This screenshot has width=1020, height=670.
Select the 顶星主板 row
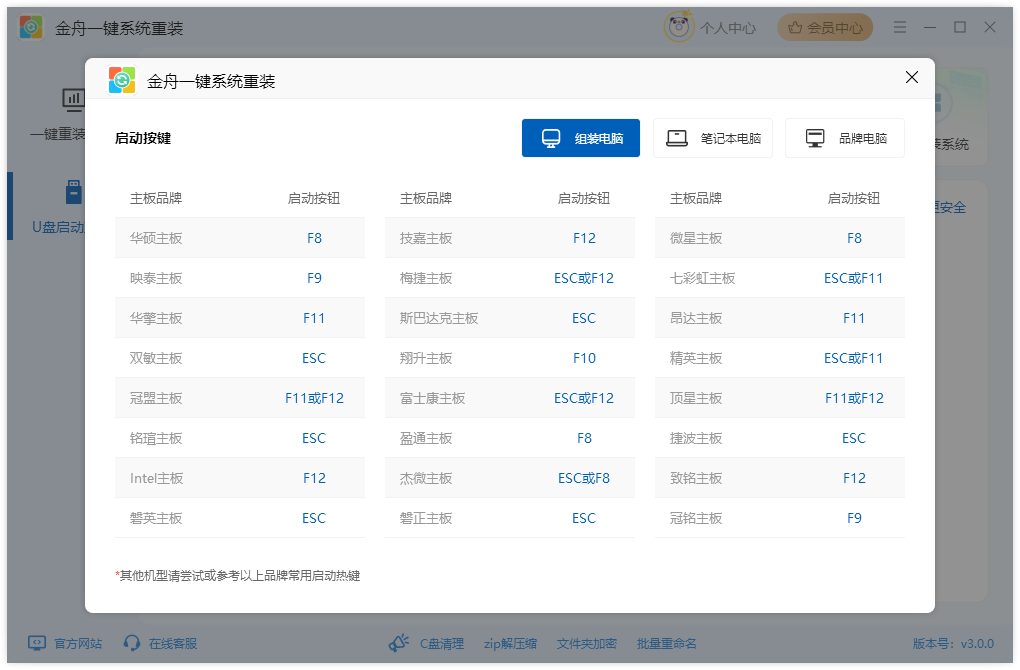779,398
